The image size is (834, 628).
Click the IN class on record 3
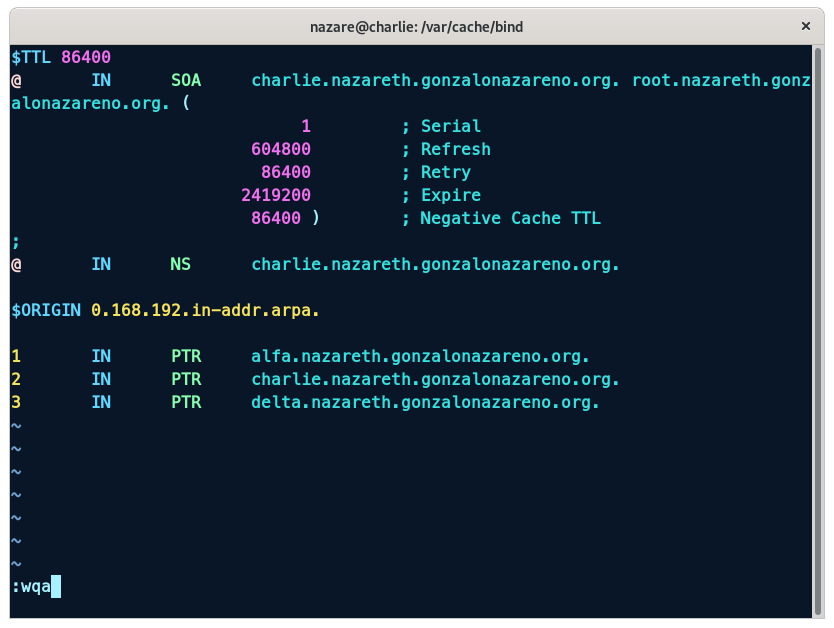click(101, 403)
